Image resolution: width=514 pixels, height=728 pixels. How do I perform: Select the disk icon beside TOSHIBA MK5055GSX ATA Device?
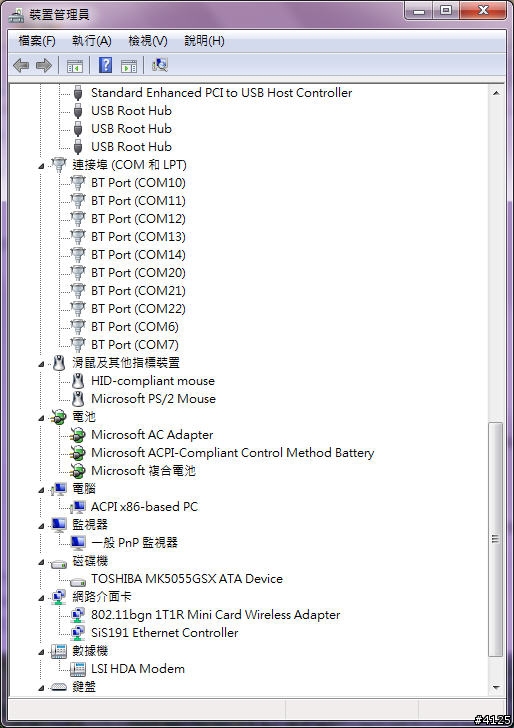point(78,581)
